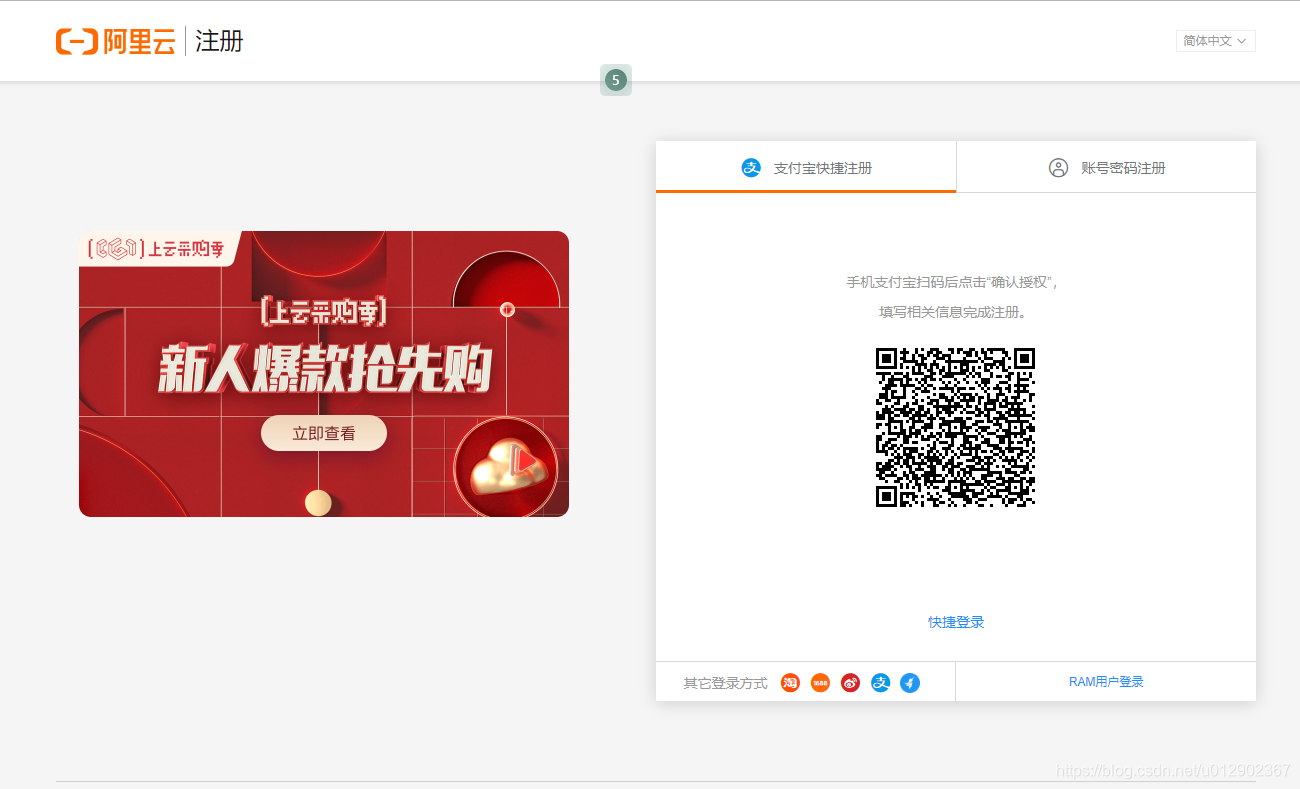Image resolution: width=1300 pixels, height=789 pixels.
Task: Click the Alipay icon in the 支付宝快捷注册 tab
Action: pos(751,168)
